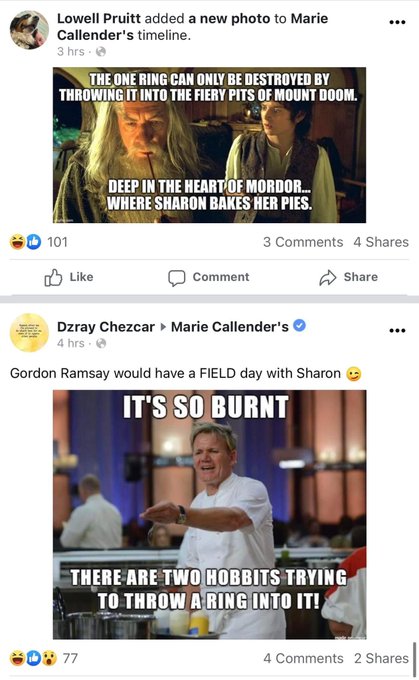Click the thumbs-up Like icon
The height and width of the screenshot is (680, 419).
coord(53,277)
